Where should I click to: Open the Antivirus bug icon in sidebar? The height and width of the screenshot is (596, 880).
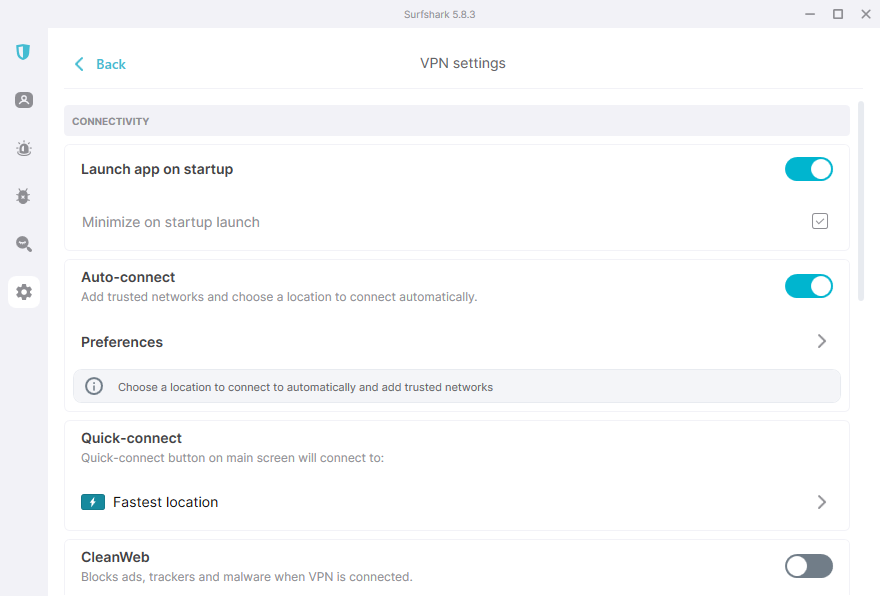(x=24, y=197)
